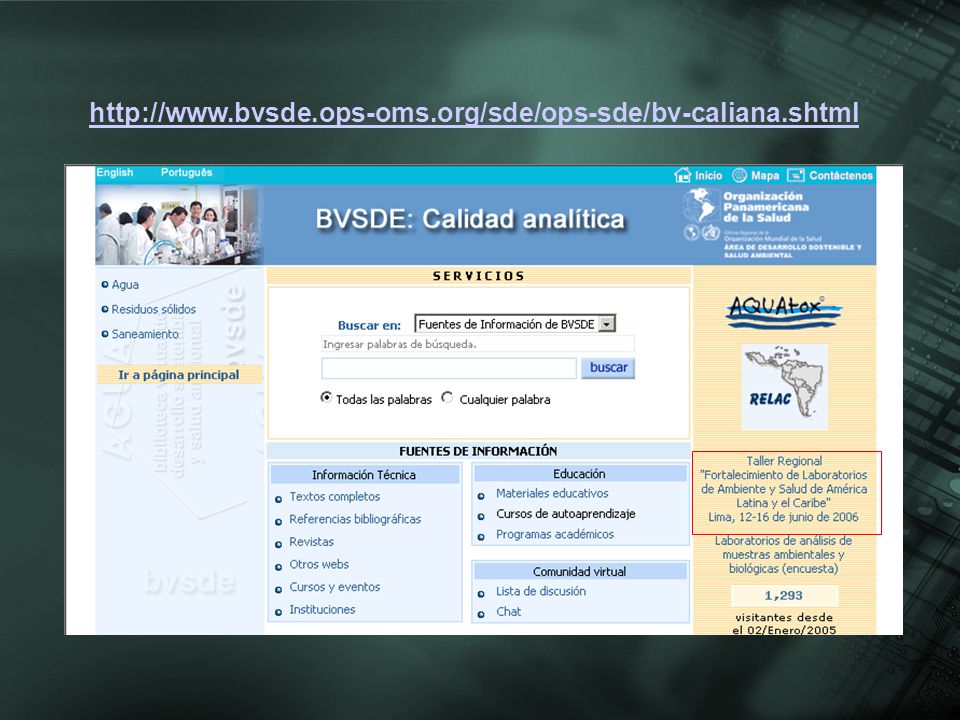The height and width of the screenshot is (720, 960).
Task: Go to Ir a página principal
Action: (179, 375)
